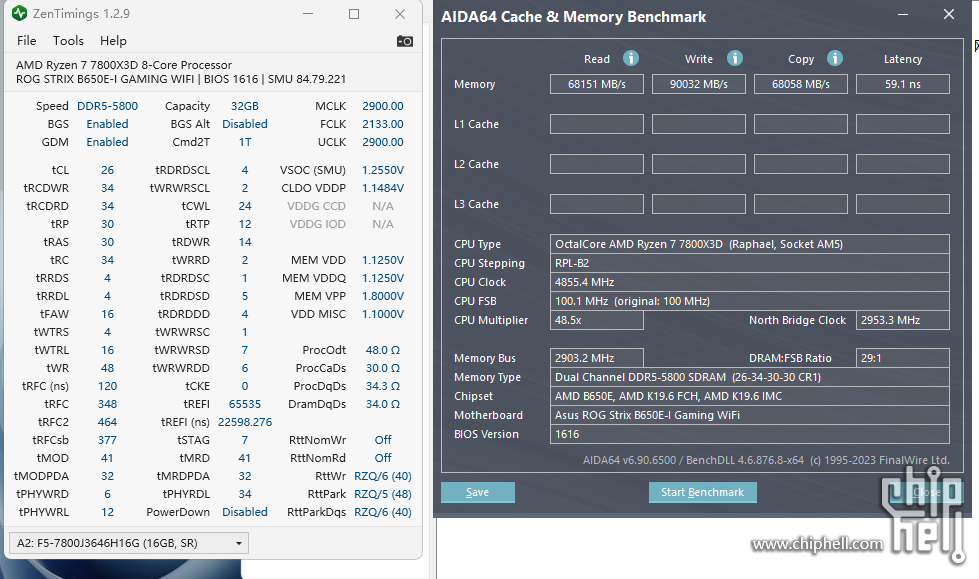979x579 pixels.
Task: Click the Memory Write value 90032 MB/s
Action: pyautogui.click(x=699, y=84)
